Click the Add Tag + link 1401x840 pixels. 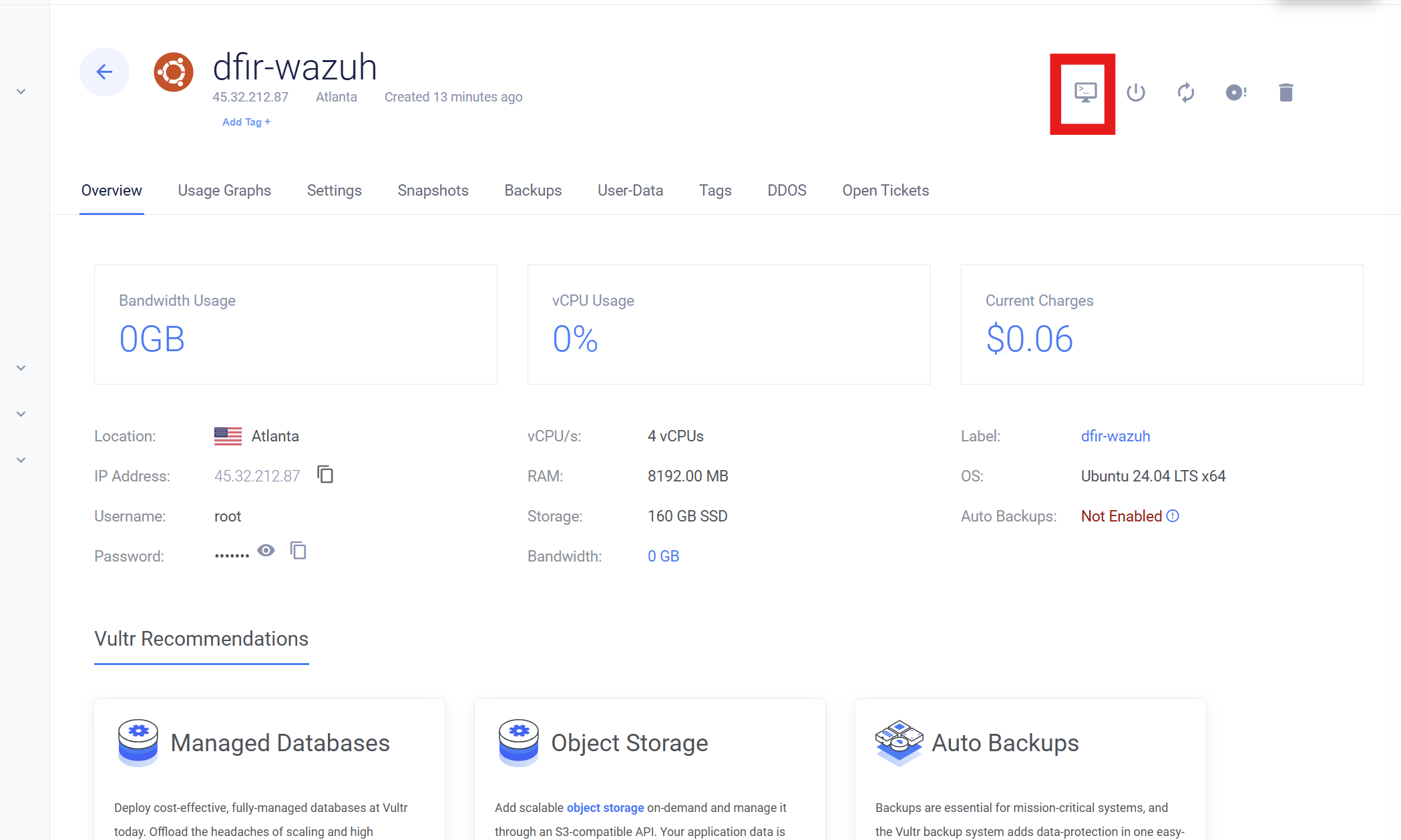246,122
